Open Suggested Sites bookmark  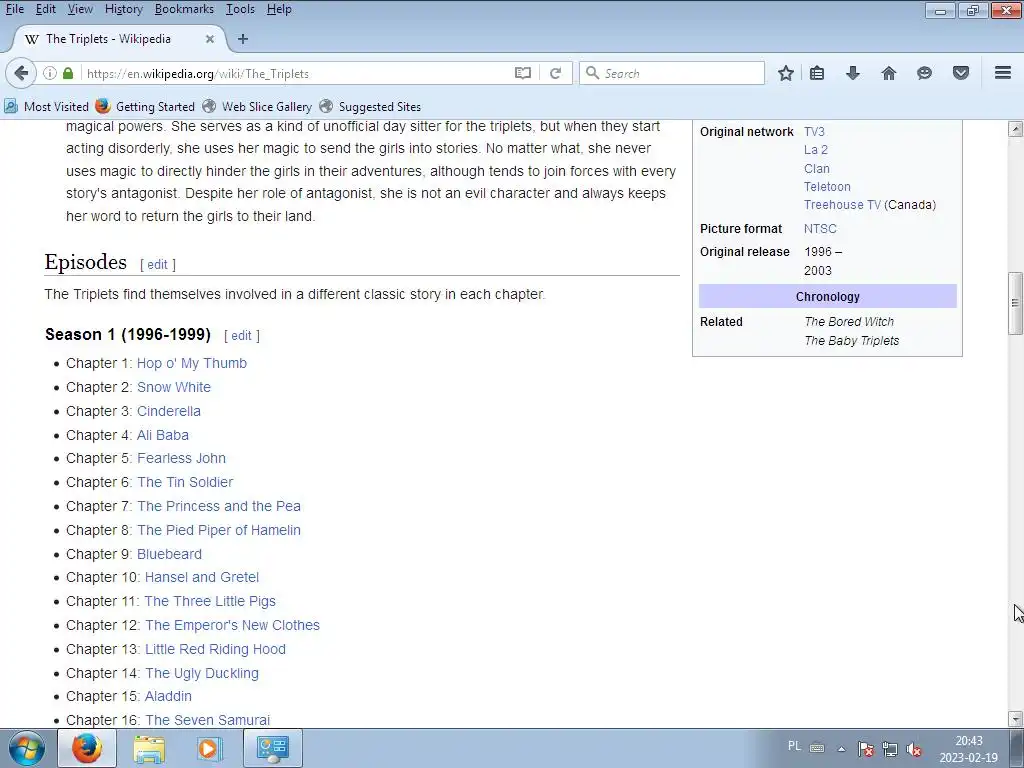(x=370, y=106)
